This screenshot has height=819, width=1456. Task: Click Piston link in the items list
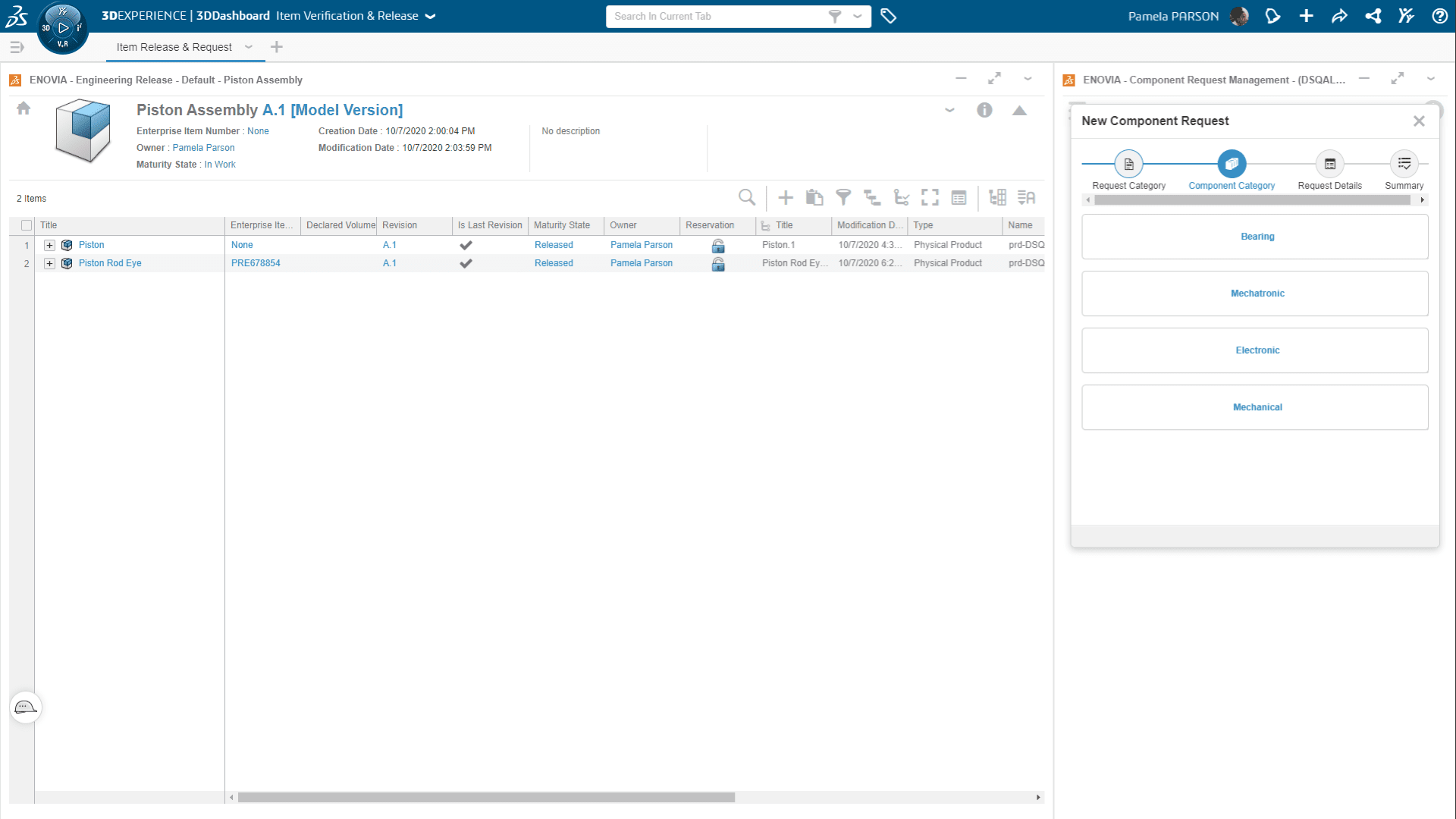point(91,244)
